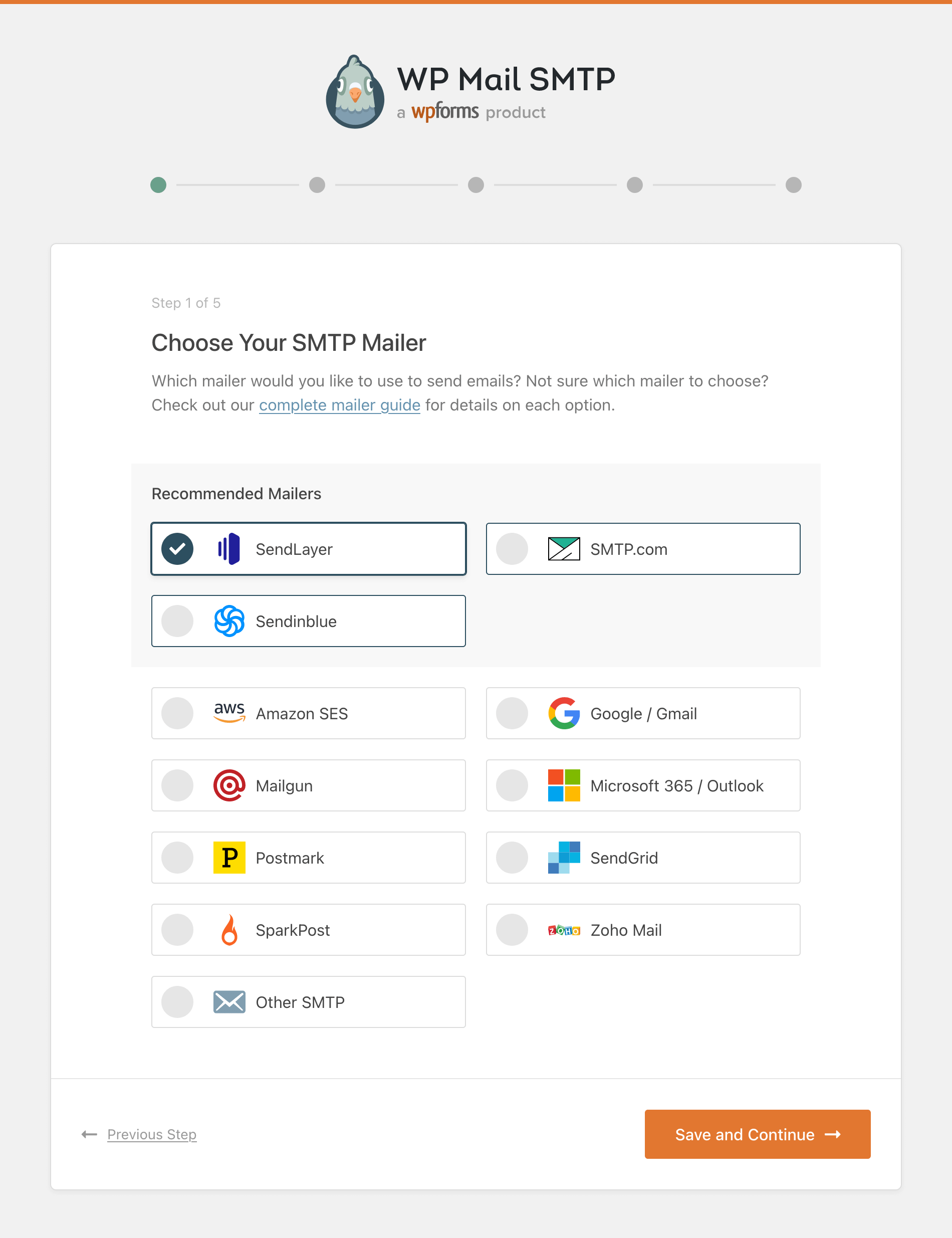The height and width of the screenshot is (1238, 952).
Task: Click the SparkPost flame icon
Action: coord(229,930)
